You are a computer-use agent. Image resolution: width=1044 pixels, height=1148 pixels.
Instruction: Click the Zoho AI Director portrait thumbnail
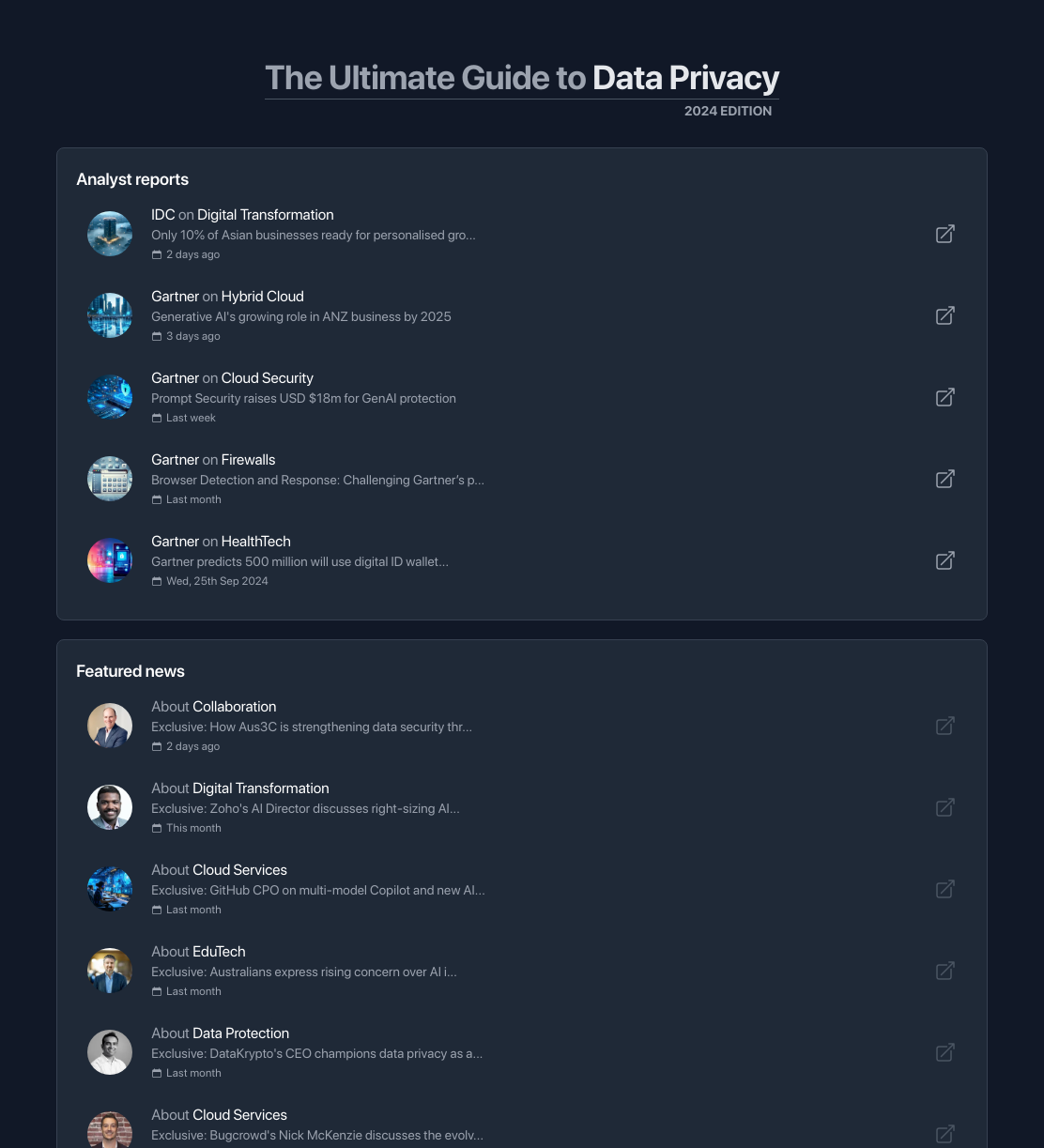pos(110,807)
